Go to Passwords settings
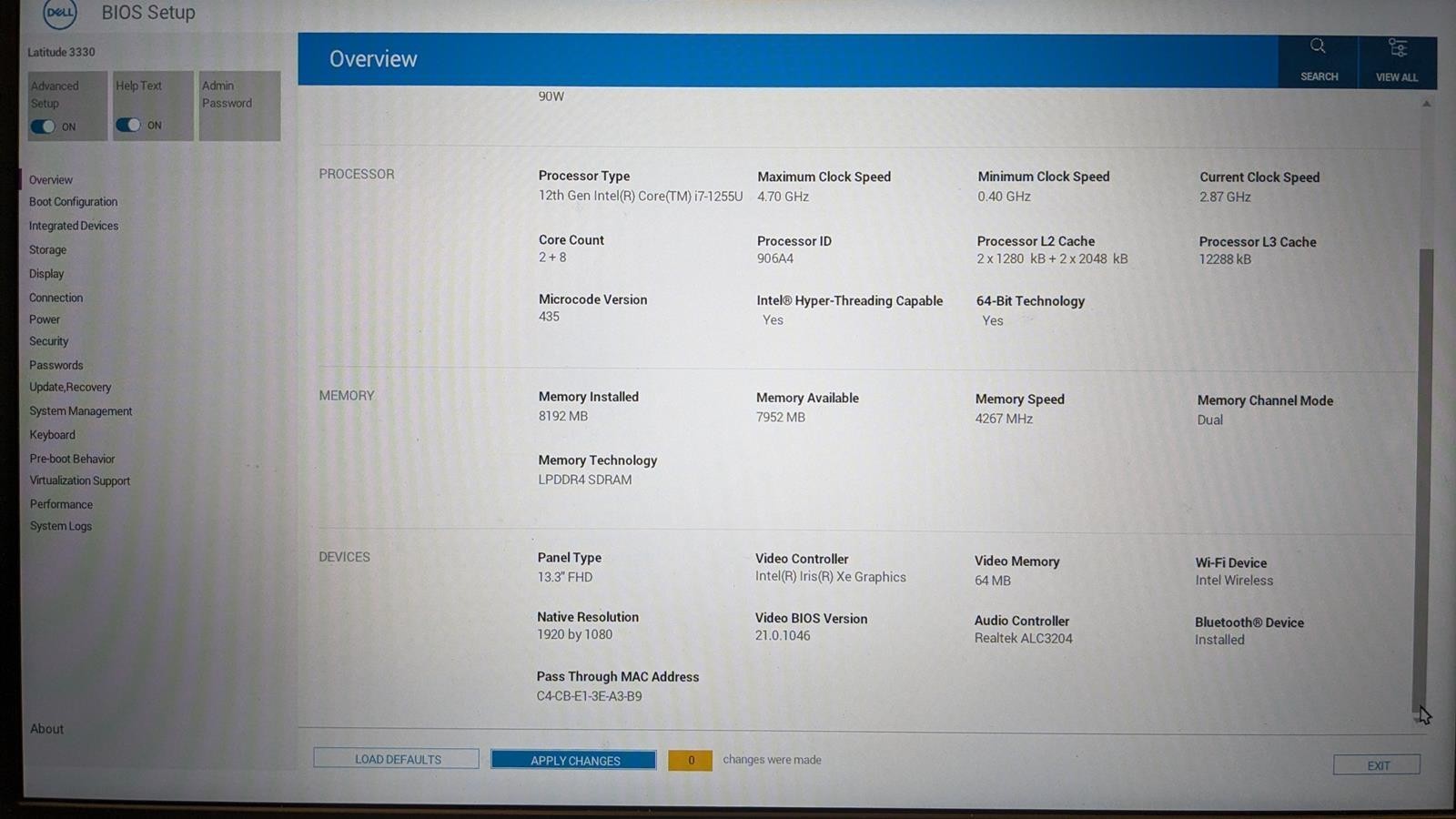This screenshot has height=819, width=1456. pyautogui.click(x=56, y=365)
